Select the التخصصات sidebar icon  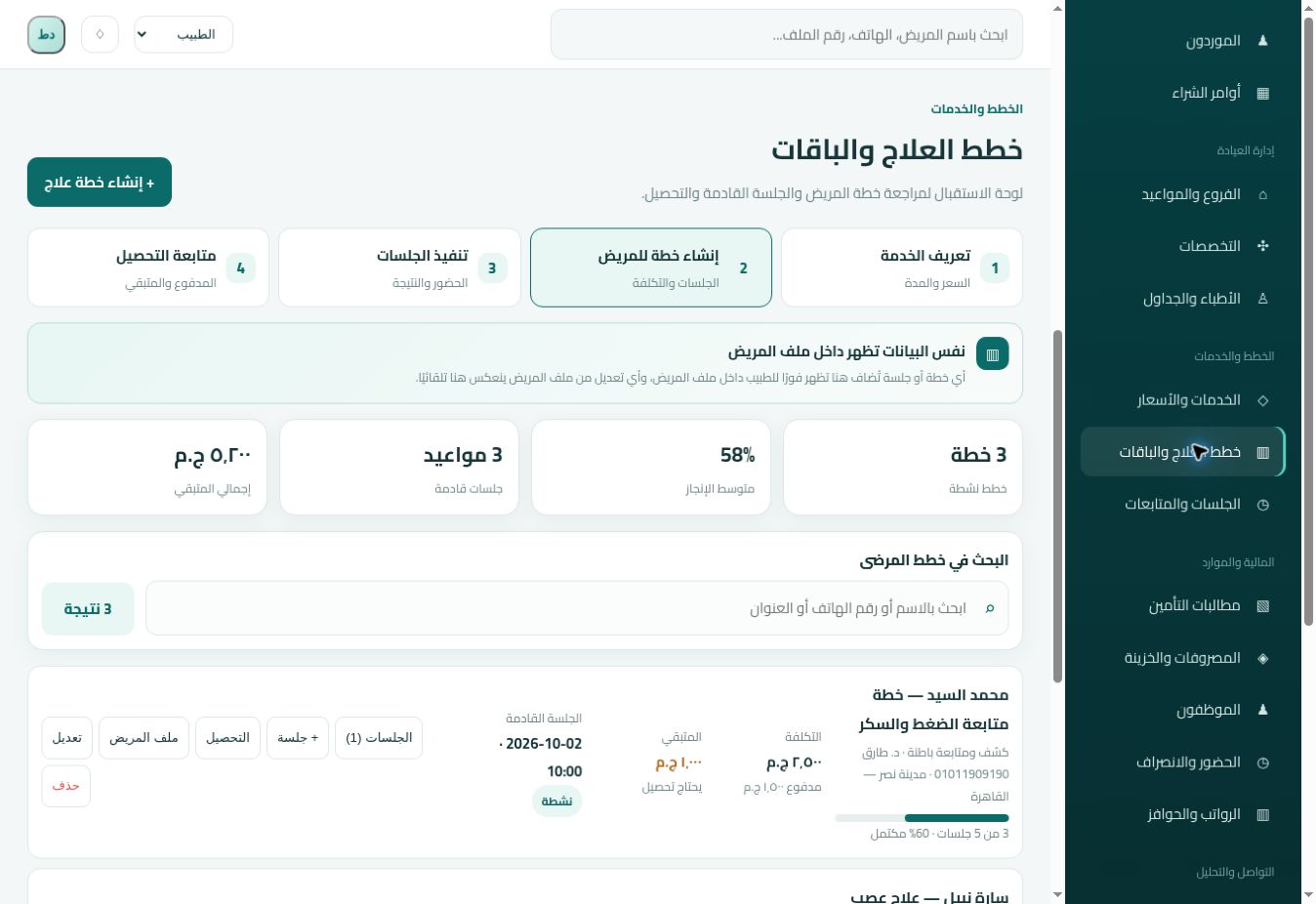(1262, 246)
